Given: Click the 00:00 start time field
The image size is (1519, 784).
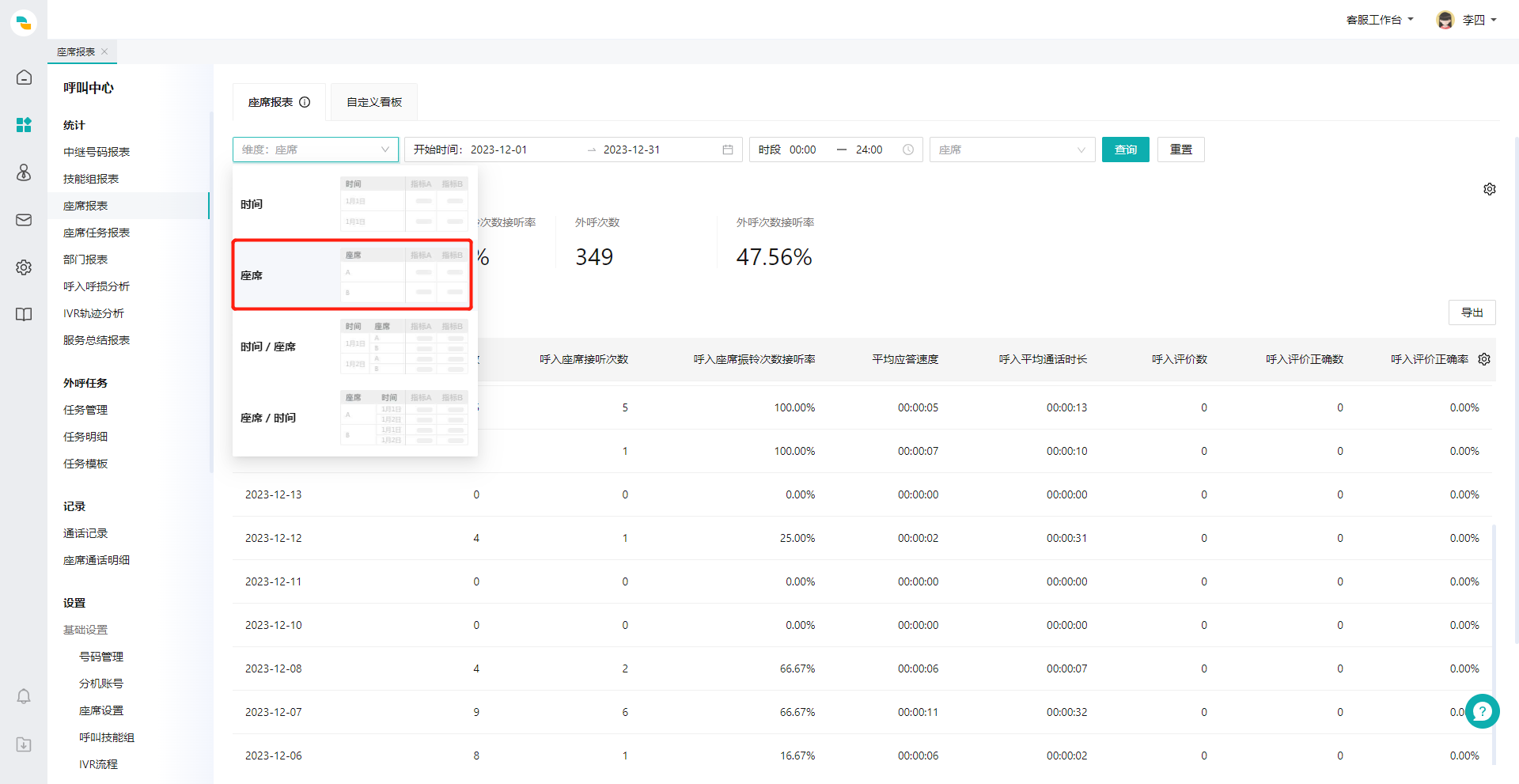Looking at the screenshot, I should 803,150.
